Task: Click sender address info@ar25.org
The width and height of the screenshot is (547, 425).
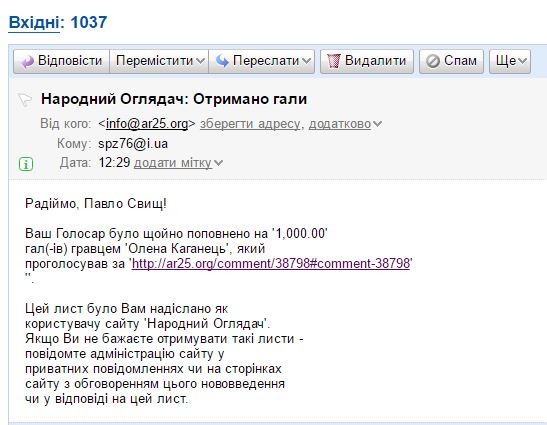Action: pyautogui.click(x=147, y=124)
